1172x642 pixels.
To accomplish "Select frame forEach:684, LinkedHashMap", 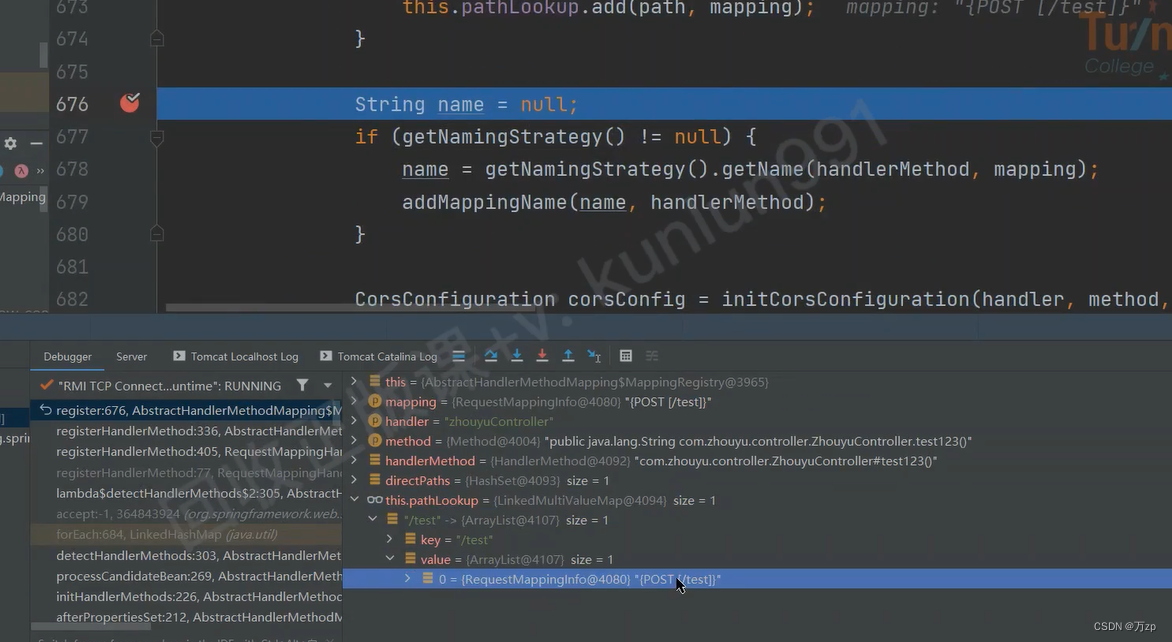I will point(186,534).
